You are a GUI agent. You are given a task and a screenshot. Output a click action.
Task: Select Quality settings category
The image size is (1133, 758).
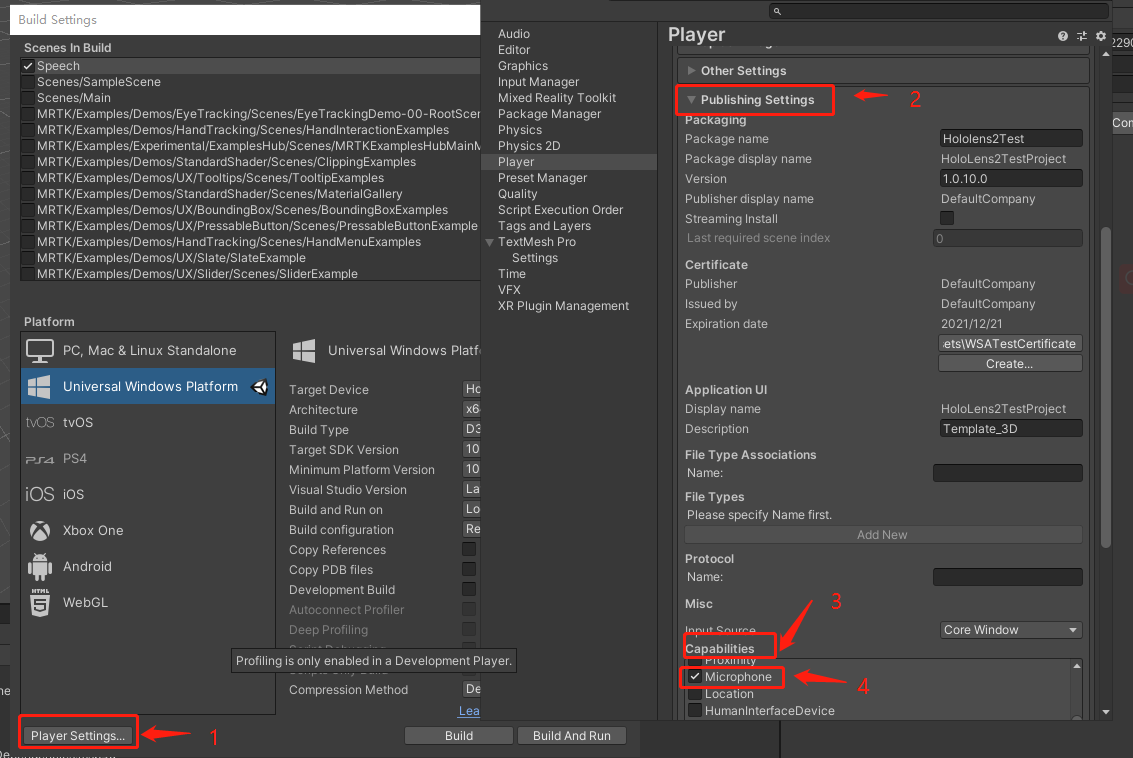tap(517, 194)
